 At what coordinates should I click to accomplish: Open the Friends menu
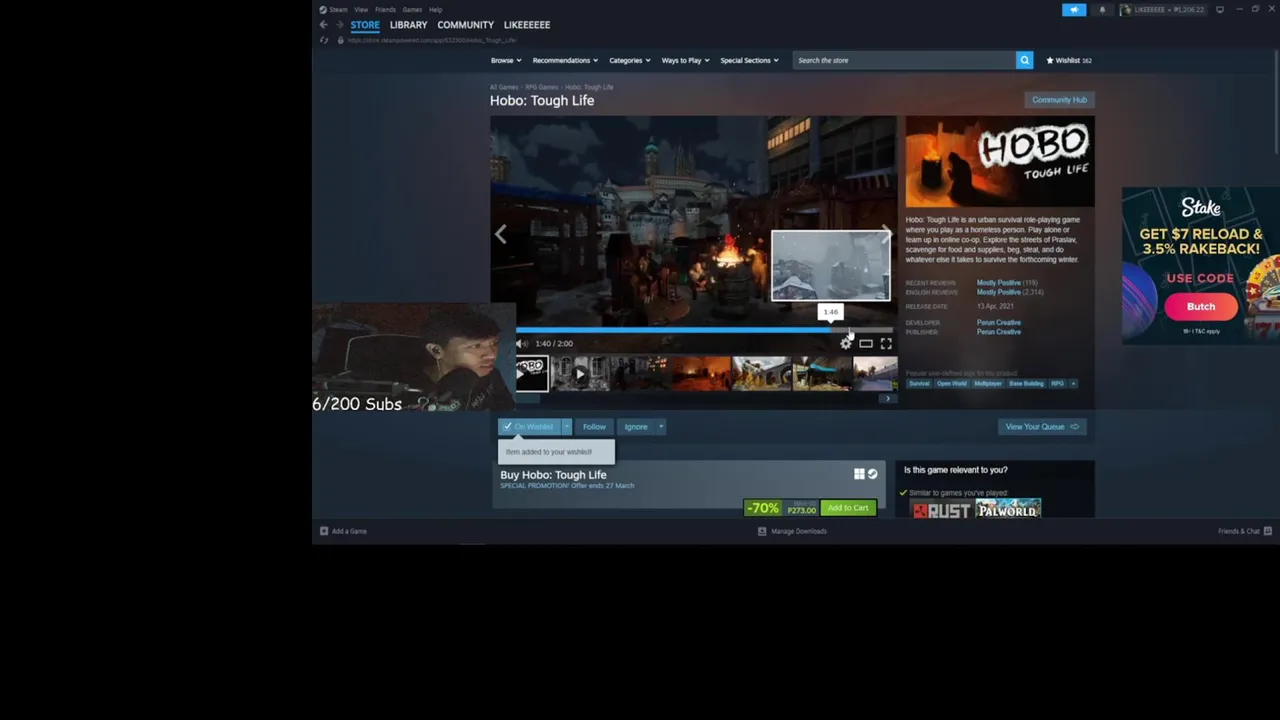385,10
